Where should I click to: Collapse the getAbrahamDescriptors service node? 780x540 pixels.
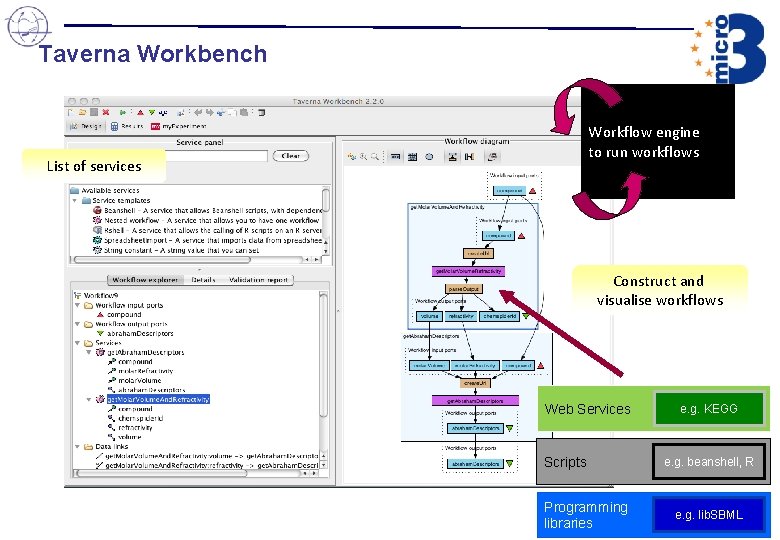89,353
